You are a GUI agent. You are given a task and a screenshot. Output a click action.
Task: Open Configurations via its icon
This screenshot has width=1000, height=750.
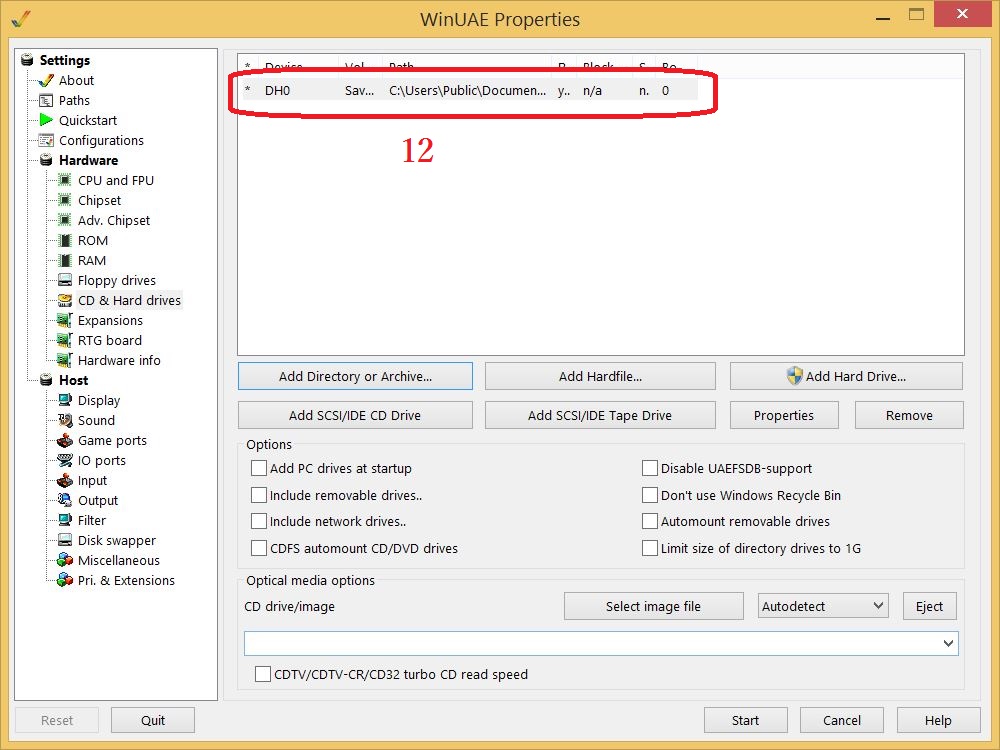pyautogui.click(x=46, y=140)
